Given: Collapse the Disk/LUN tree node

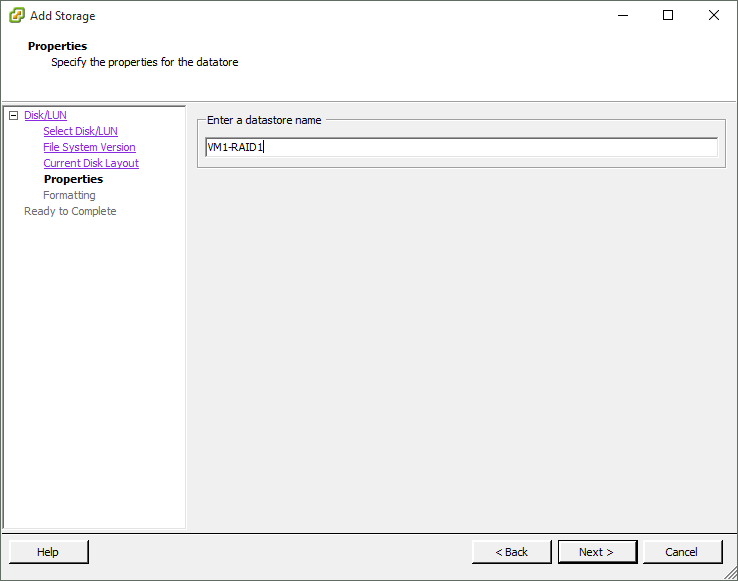Looking at the screenshot, I should pos(13,116).
